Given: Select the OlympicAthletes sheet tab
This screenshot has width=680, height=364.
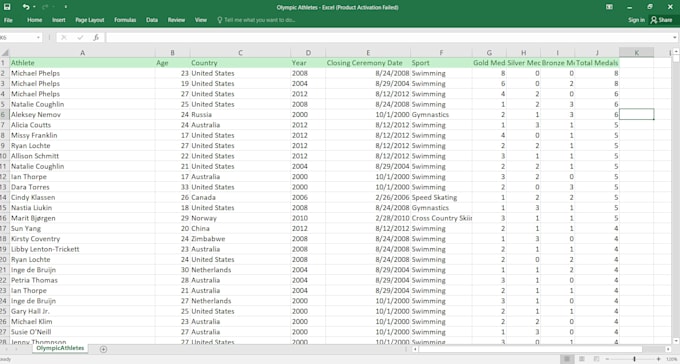Looking at the screenshot, I should click(x=60, y=348).
